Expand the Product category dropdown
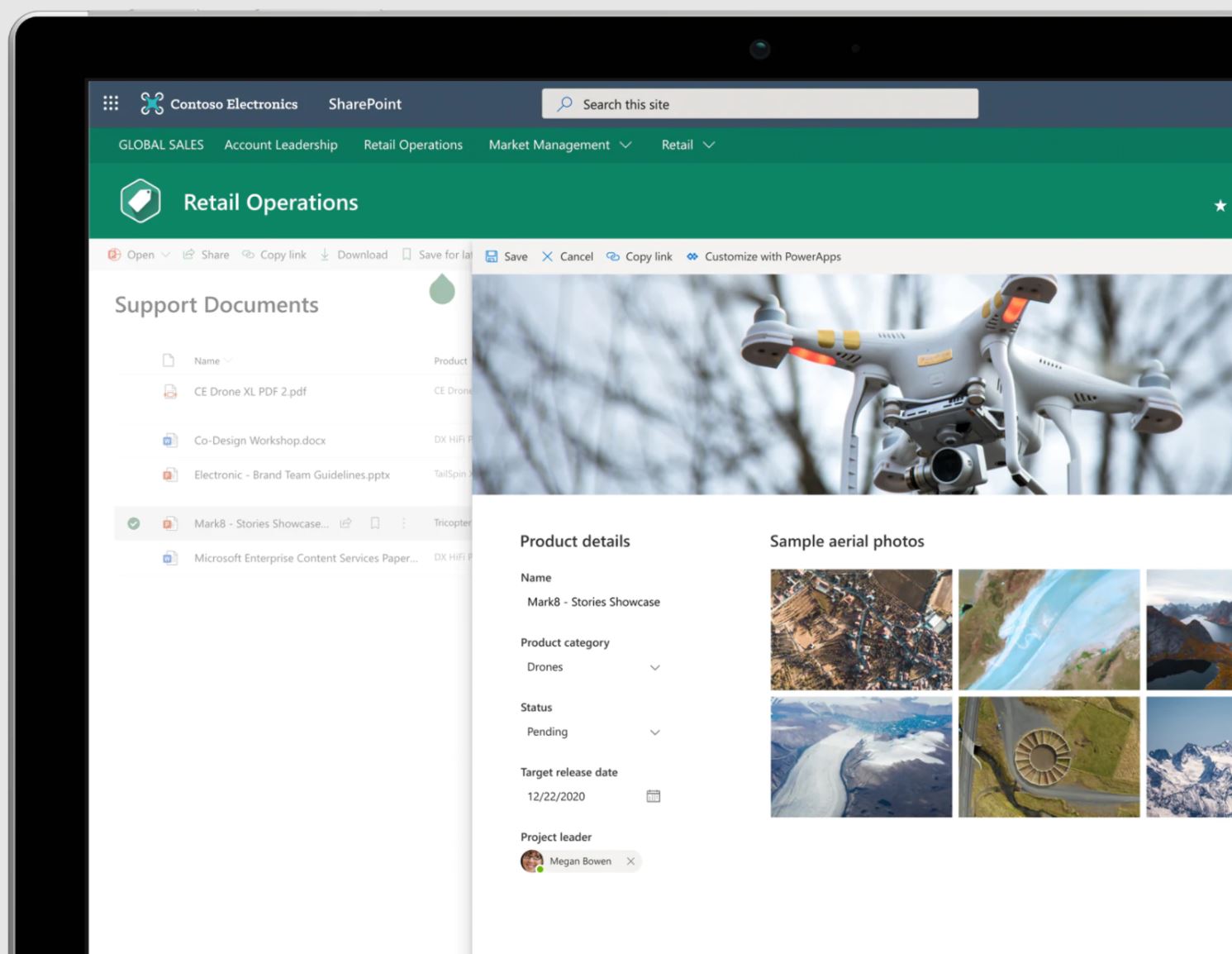The image size is (1232, 954). (x=654, y=667)
